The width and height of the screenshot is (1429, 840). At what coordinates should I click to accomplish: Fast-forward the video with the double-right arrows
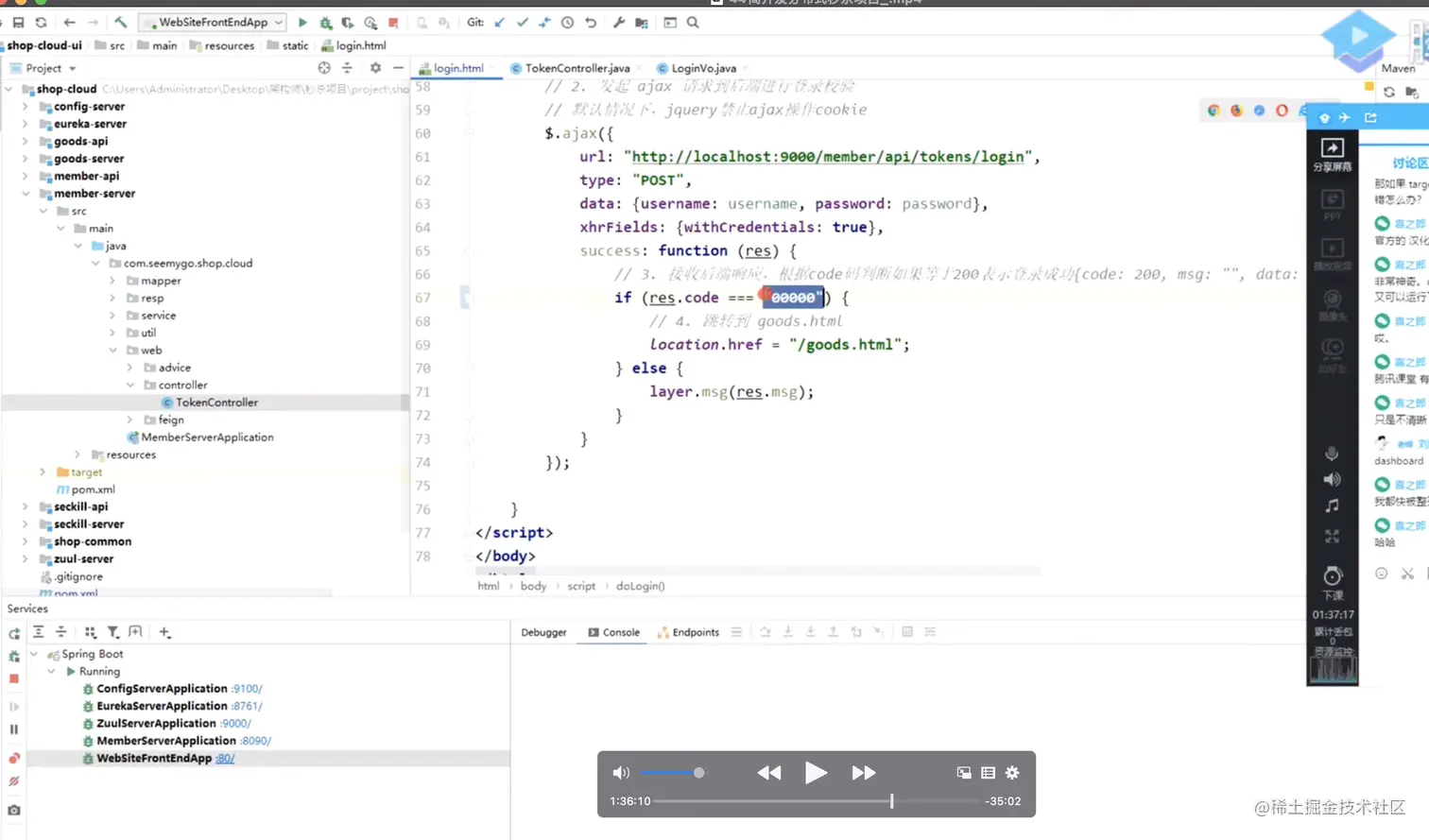click(864, 773)
